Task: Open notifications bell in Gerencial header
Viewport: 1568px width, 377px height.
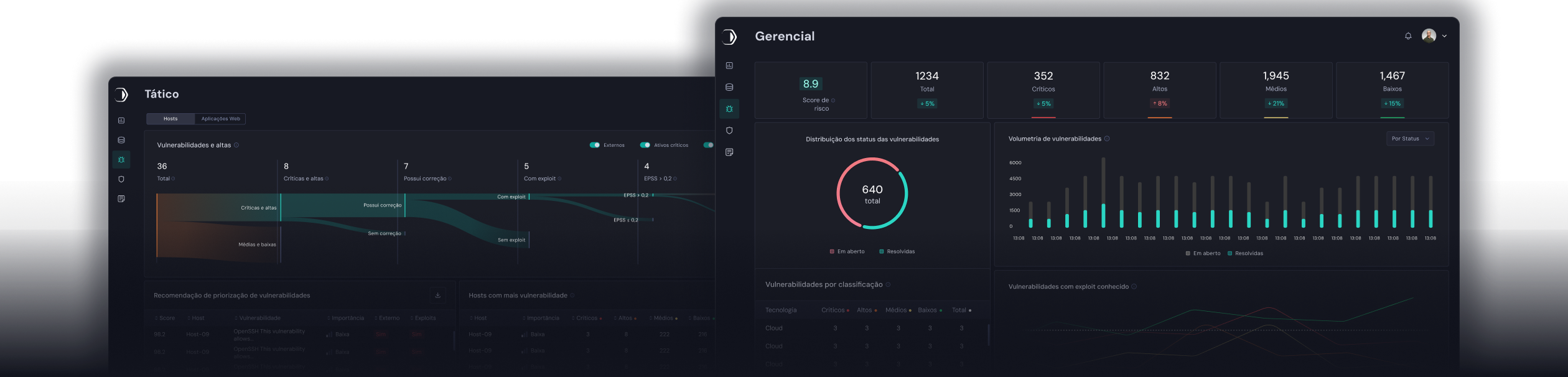Action: coord(1408,36)
